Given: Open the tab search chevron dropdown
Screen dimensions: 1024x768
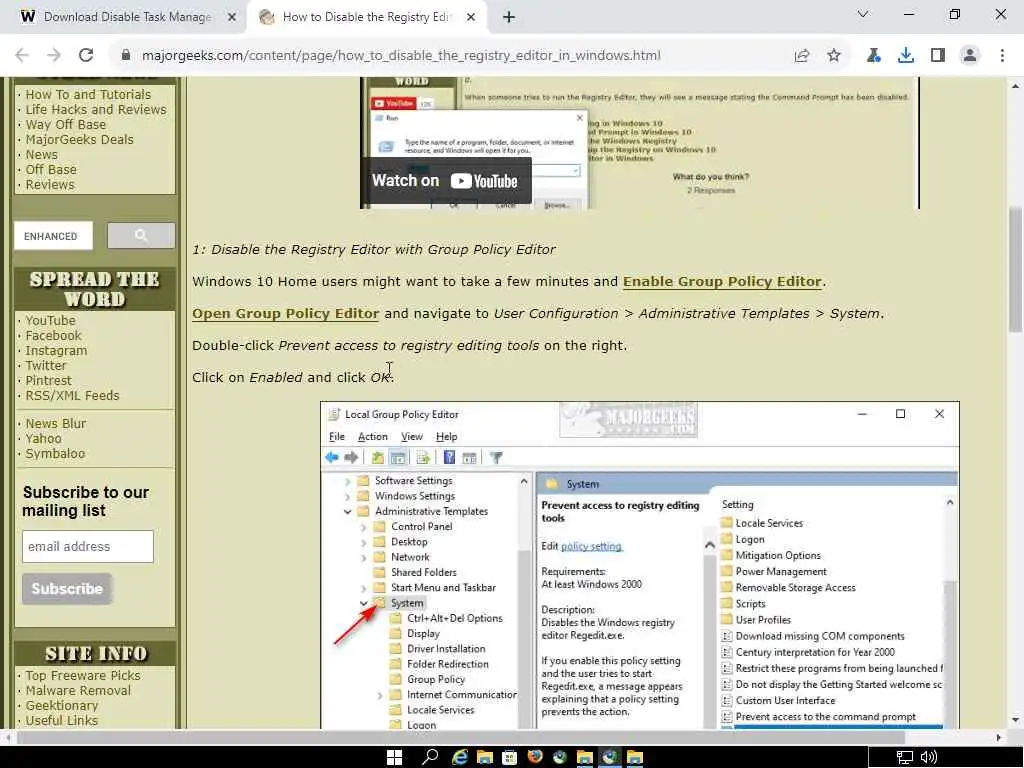Looking at the screenshot, I should pos(863,14).
